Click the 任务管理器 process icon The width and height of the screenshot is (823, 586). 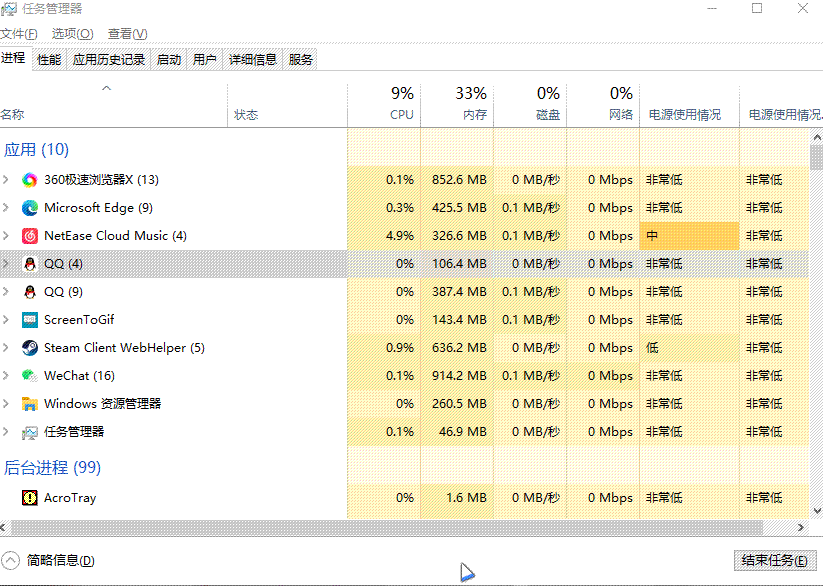pos(30,431)
